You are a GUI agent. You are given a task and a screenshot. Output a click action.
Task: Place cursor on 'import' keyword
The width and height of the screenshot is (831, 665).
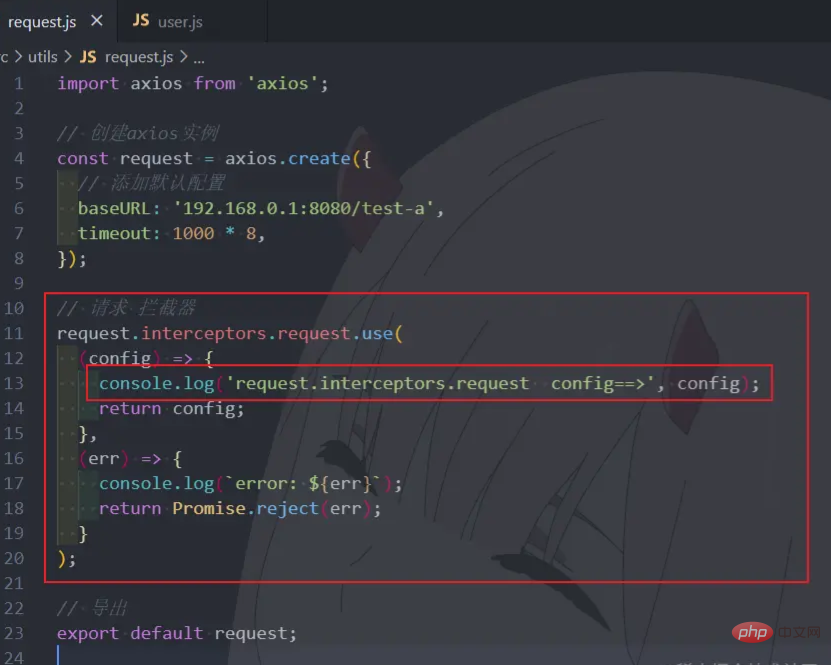pos(88,84)
